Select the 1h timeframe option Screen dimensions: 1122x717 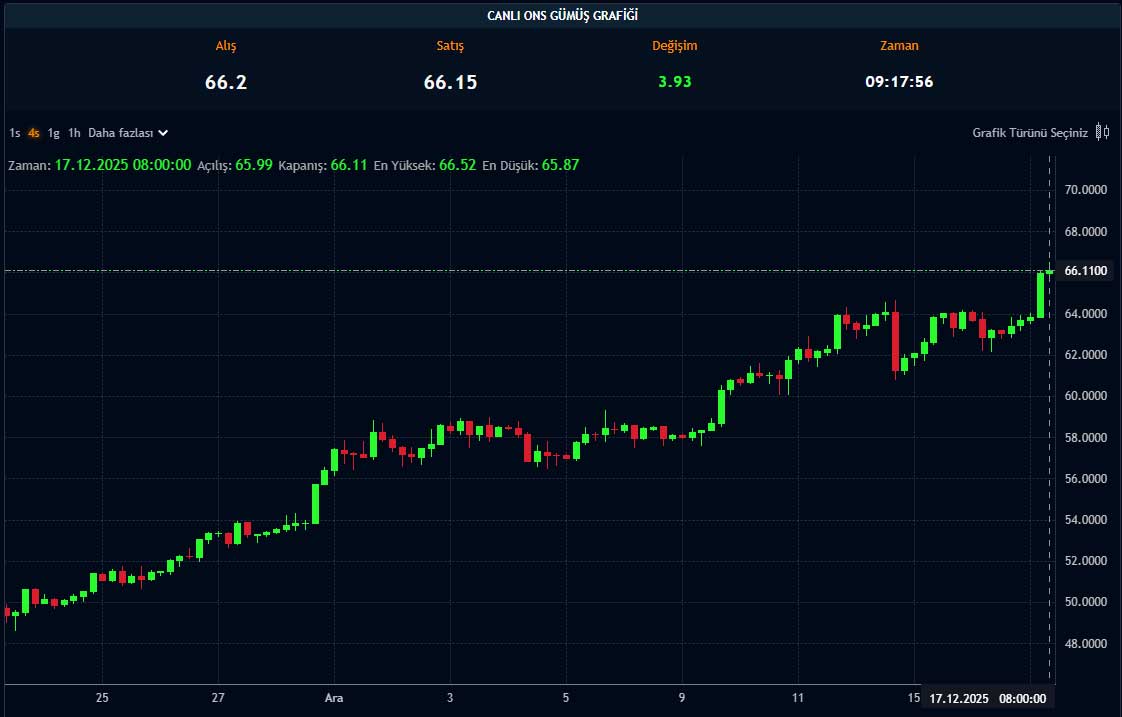[x=74, y=132]
